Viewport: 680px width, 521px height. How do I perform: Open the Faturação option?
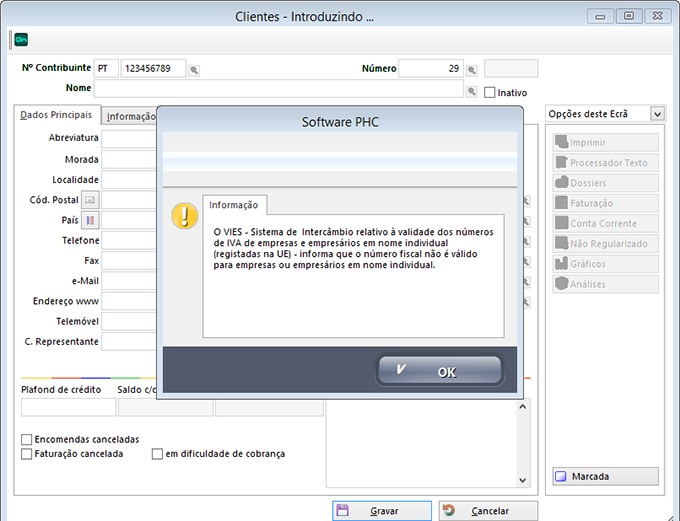pos(605,203)
